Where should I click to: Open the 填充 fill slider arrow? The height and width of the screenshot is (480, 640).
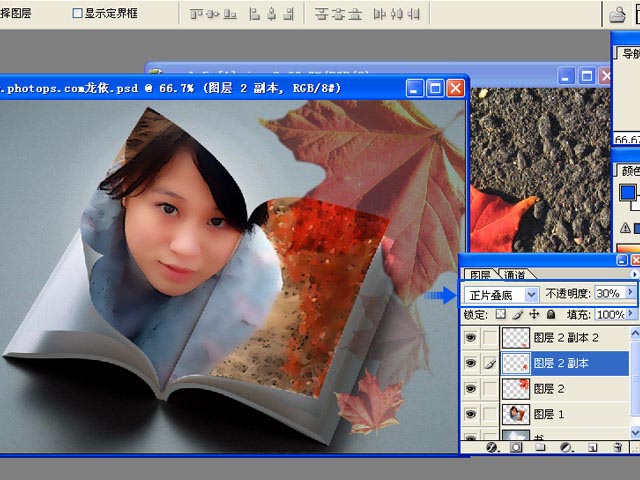631,315
